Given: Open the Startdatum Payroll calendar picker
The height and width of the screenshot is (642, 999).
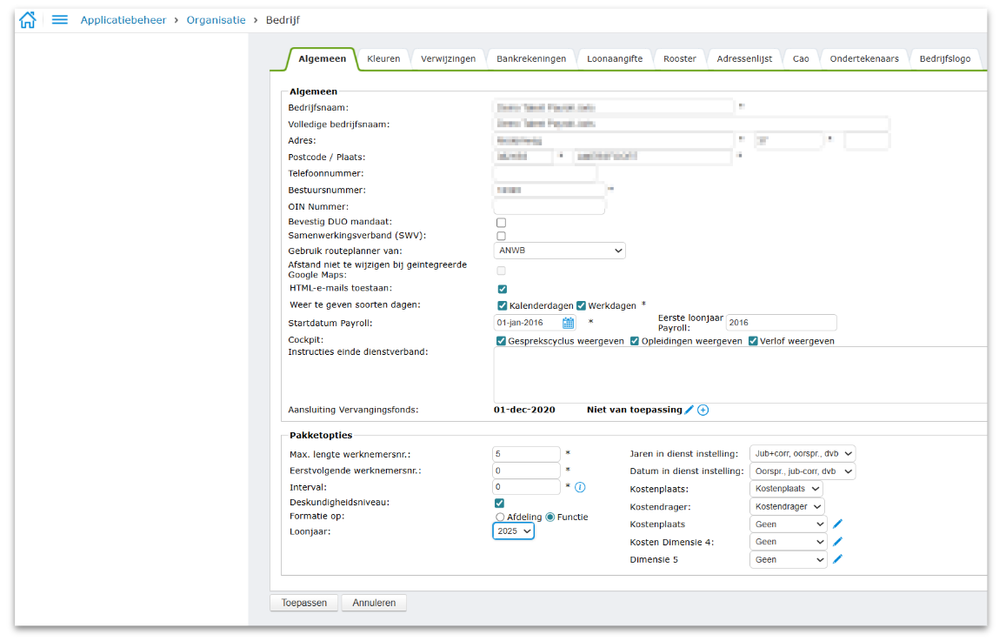Looking at the screenshot, I should pyautogui.click(x=568, y=323).
